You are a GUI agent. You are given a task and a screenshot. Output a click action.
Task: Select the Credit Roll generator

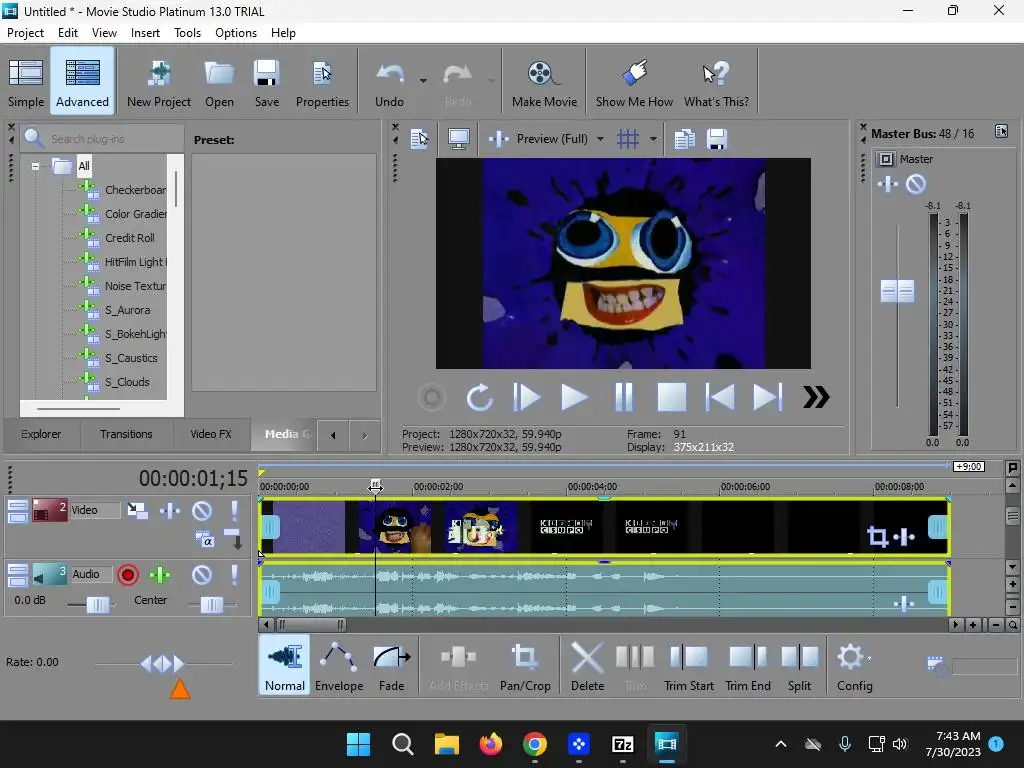point(129,238)
